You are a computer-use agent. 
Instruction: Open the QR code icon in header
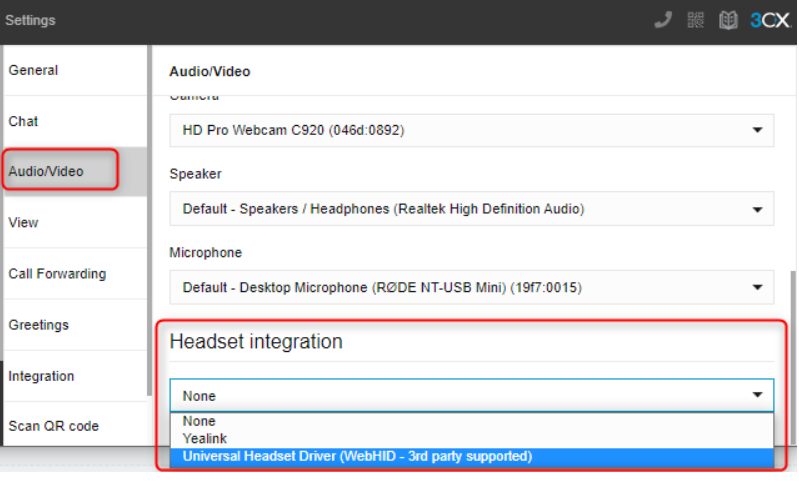tap(695, 20)
